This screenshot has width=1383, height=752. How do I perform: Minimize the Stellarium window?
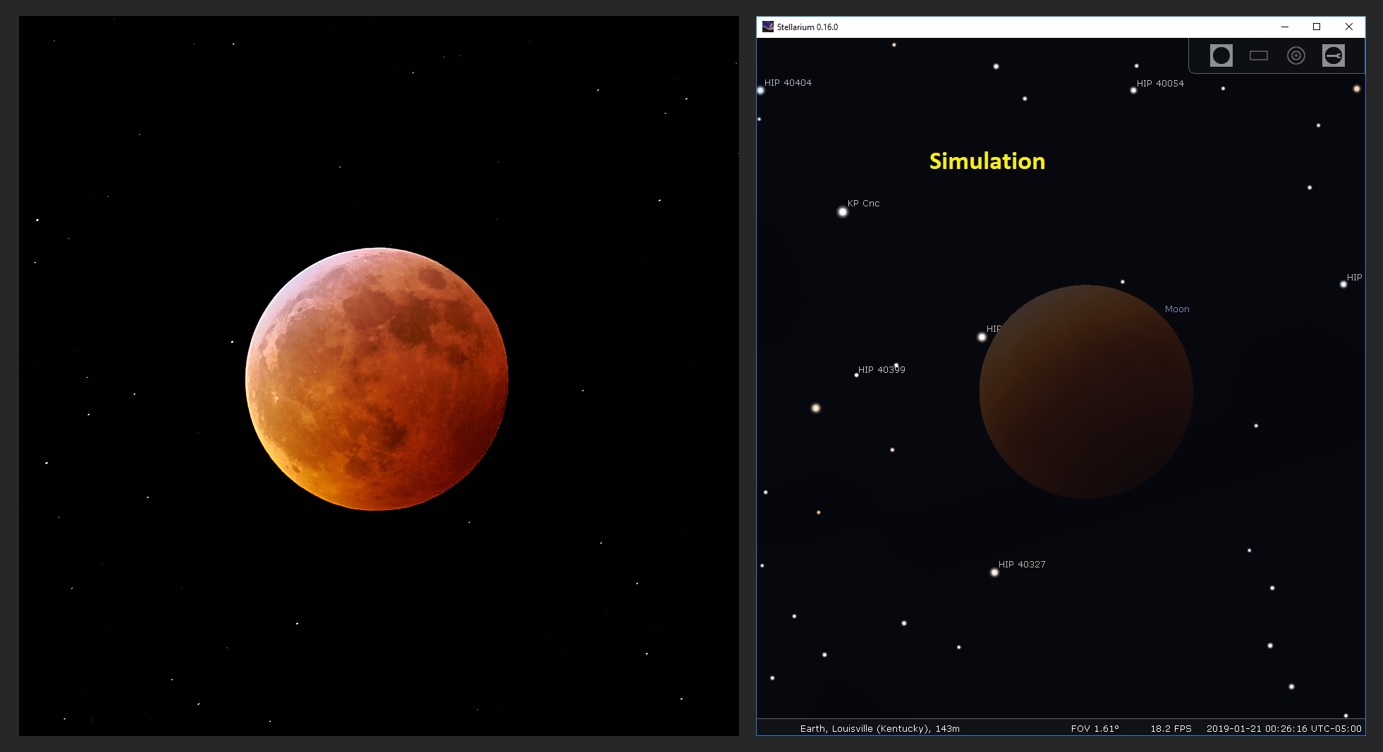(x=1284, y=27)
